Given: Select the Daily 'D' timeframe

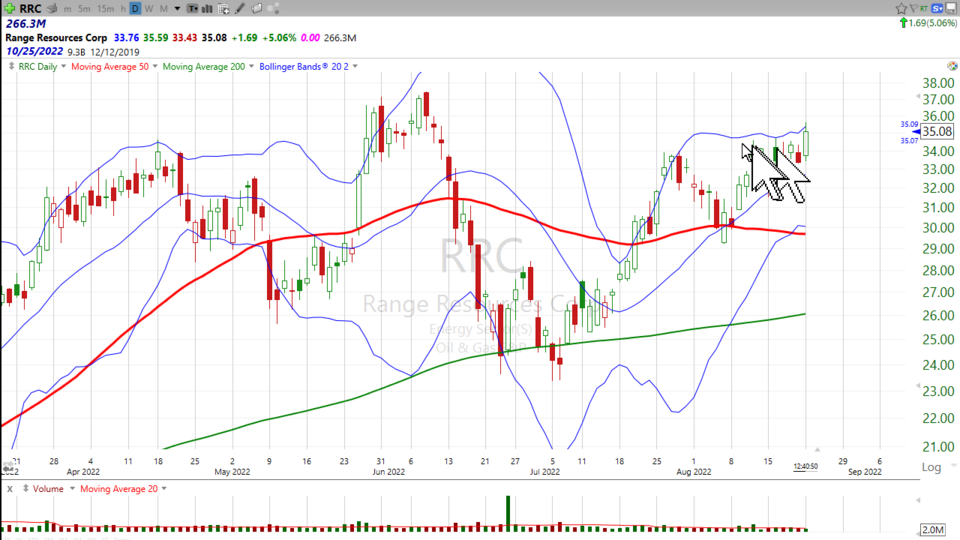Looking at the screenshot, I should pyautogui.click(x=135, y=9).
